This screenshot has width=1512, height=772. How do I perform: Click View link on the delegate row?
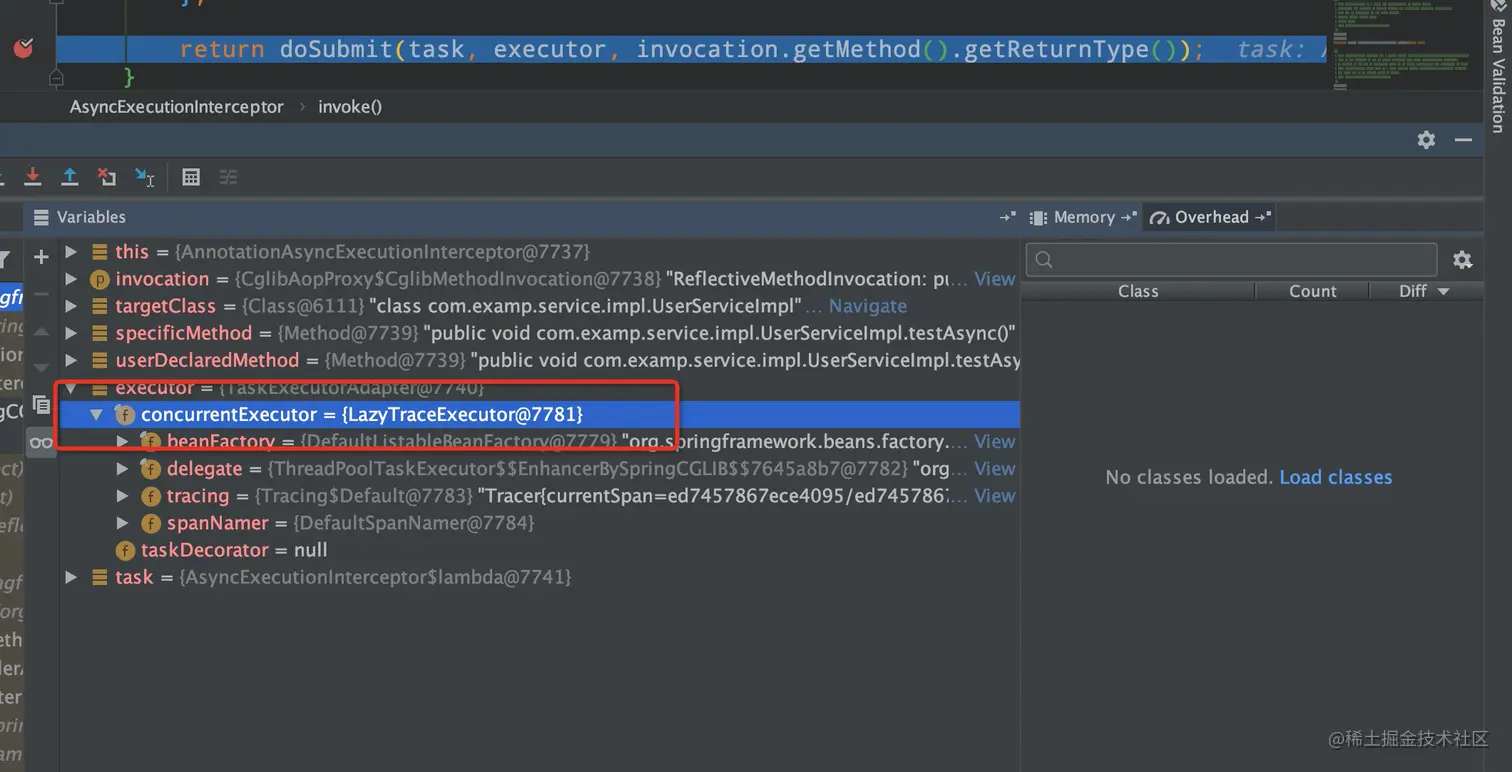(994, 469)
